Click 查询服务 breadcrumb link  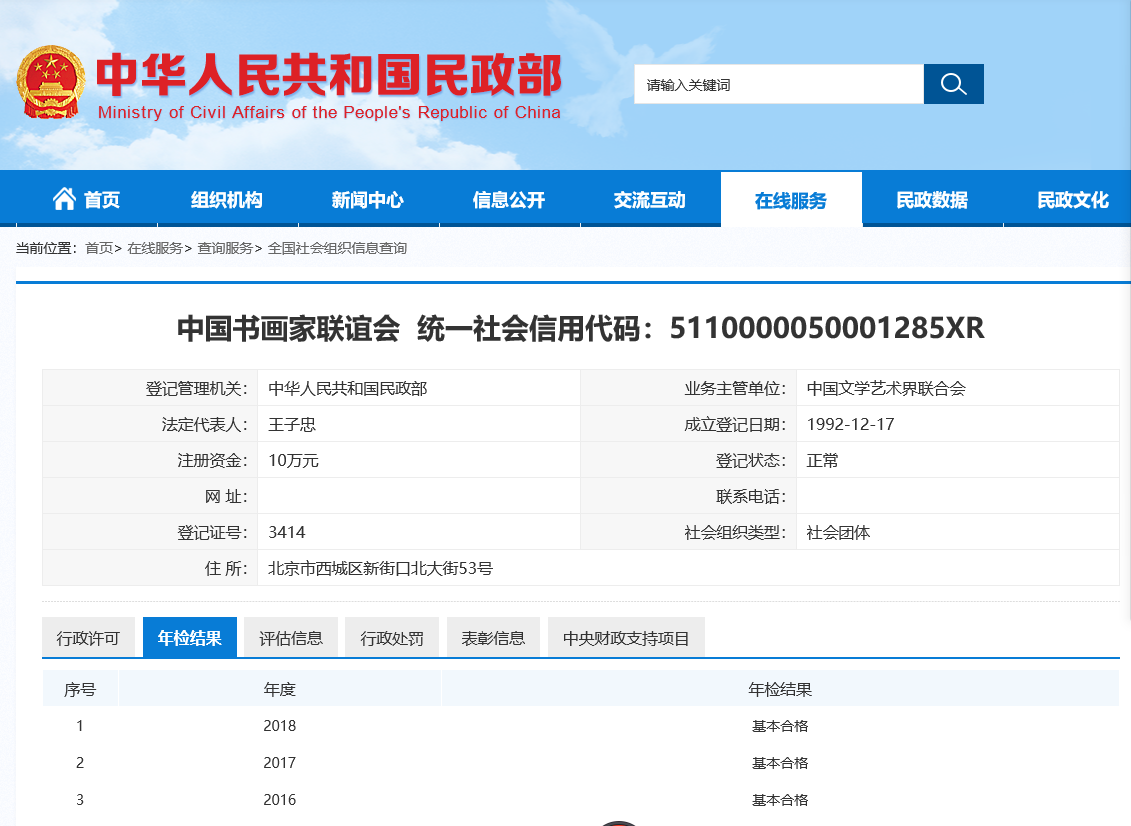[x=224, y=248]
